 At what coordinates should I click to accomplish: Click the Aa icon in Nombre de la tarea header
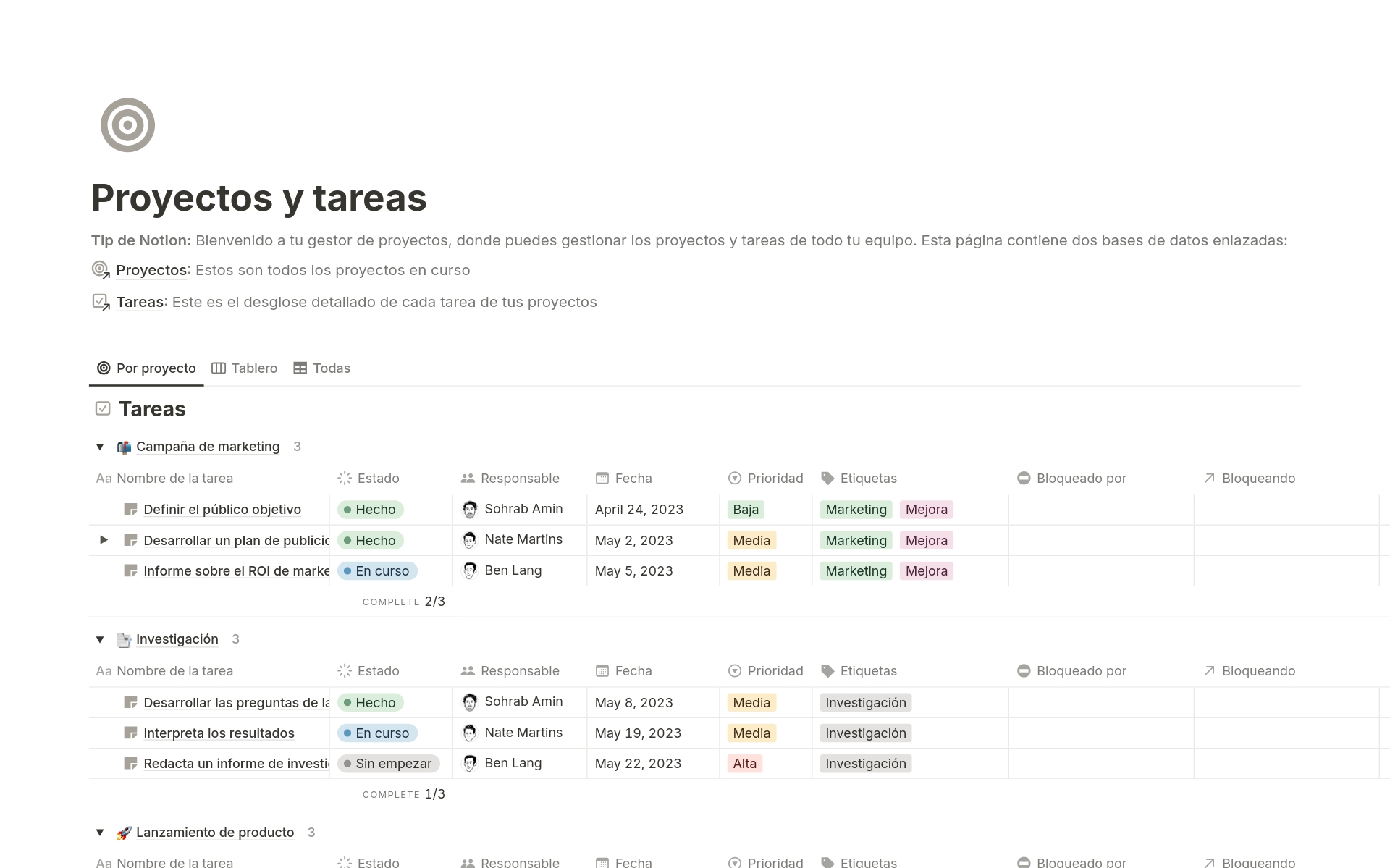click(104, 478)
